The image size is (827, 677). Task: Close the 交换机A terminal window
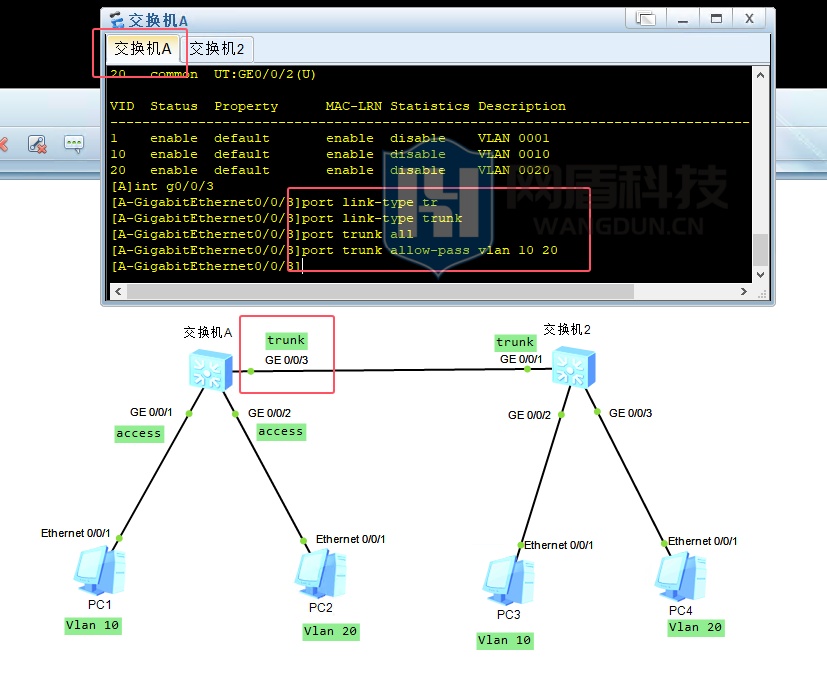(x=749, y=19)
